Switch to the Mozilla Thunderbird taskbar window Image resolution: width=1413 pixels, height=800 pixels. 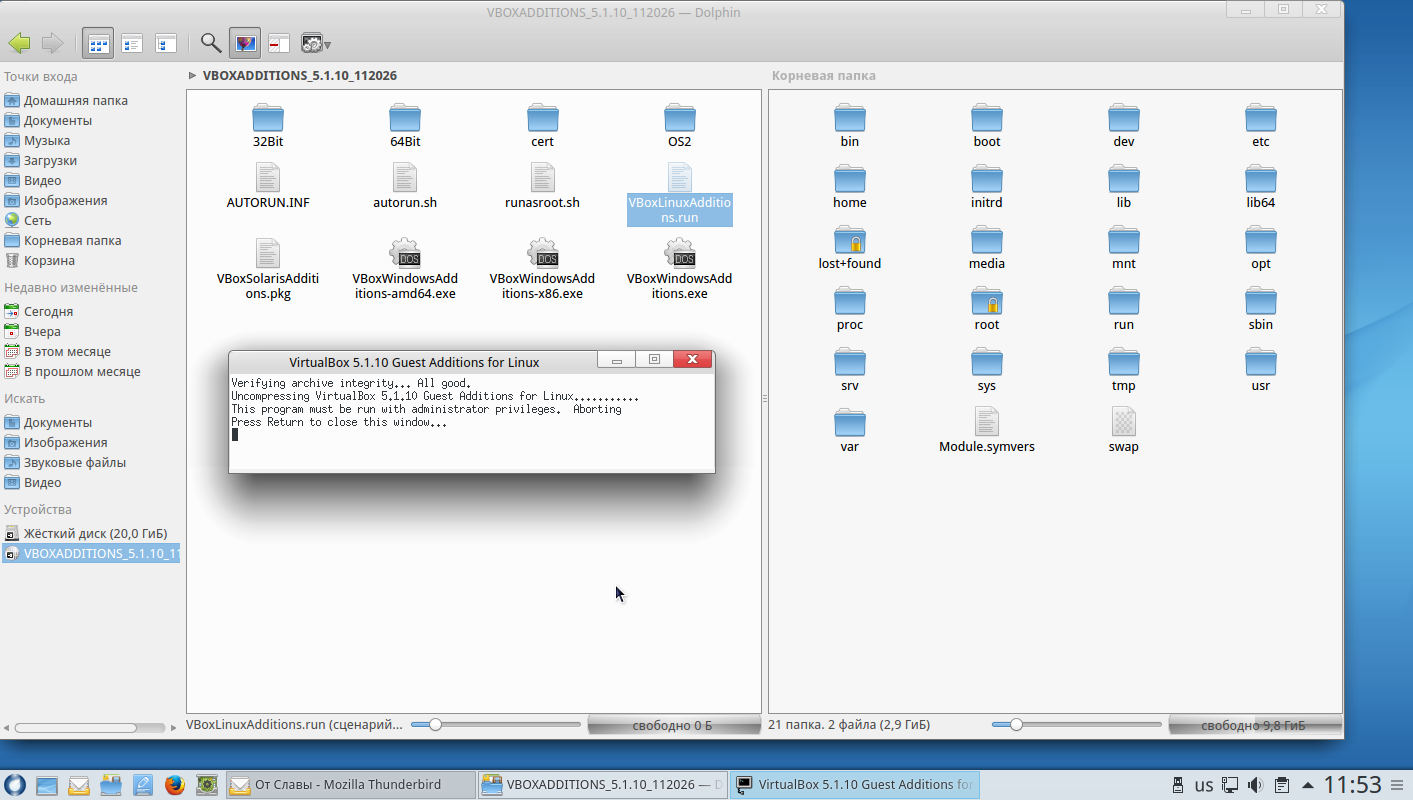click(349, 785)
